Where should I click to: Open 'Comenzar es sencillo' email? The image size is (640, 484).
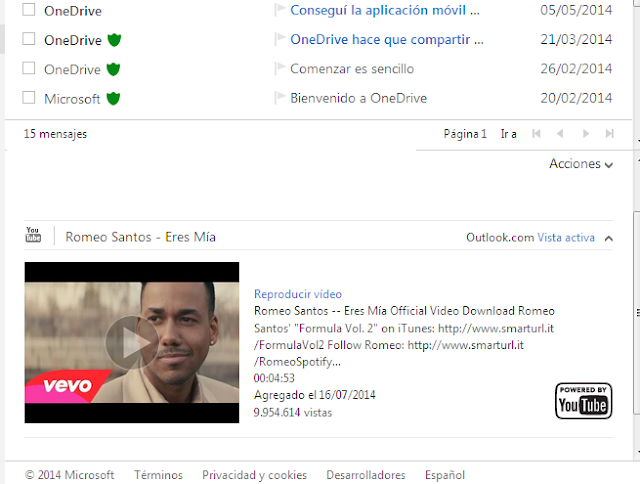pyautogui.click(x=352, y=69)
